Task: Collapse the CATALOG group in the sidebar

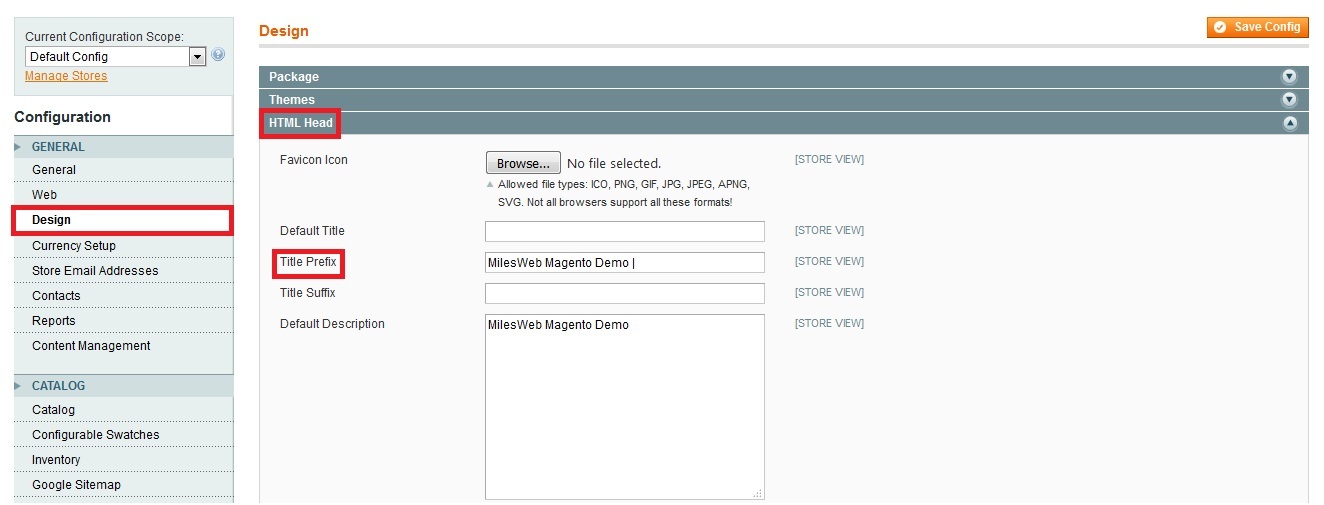Action: (124, 386)
